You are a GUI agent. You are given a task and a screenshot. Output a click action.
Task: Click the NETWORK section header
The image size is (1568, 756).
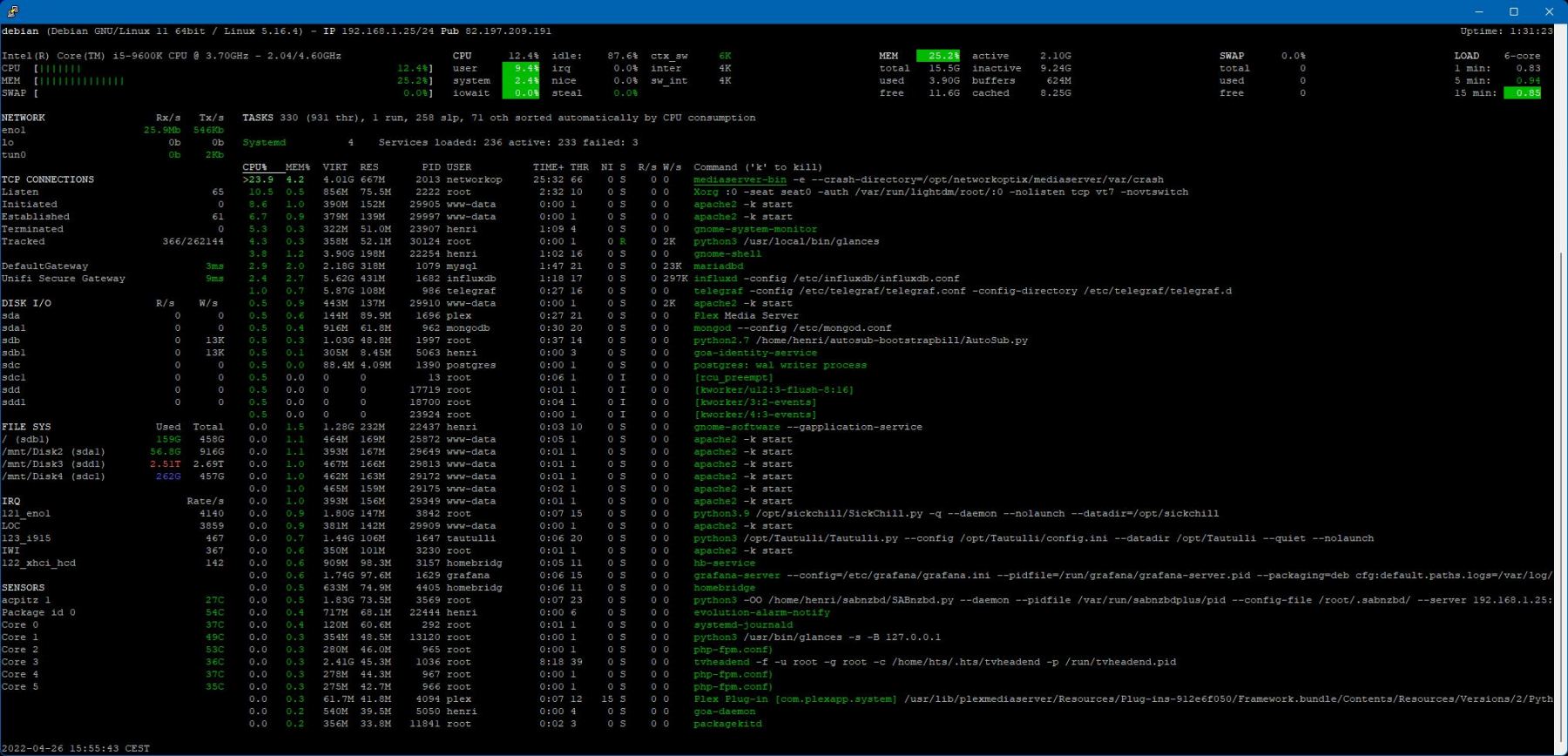click(24, 118)
